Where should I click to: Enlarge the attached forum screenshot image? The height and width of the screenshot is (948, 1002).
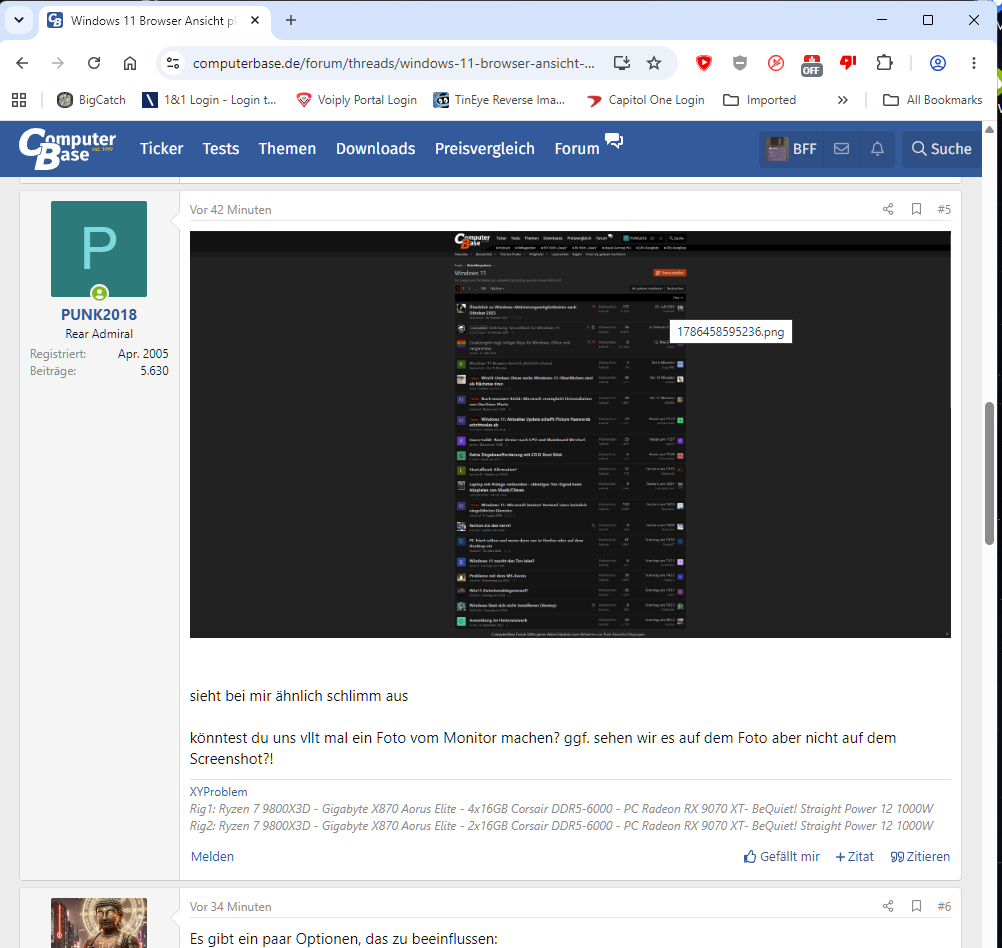pyautogui.click(x=570, y=434)
